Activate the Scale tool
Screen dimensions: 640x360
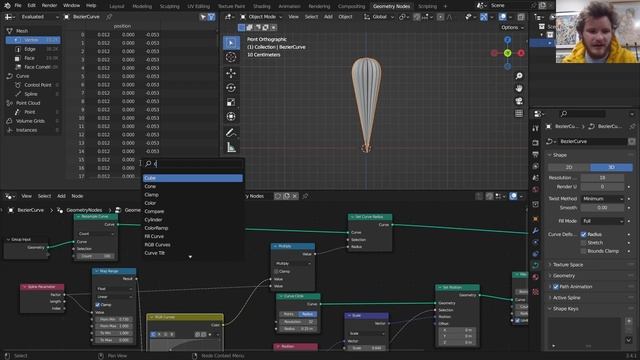coord(231,102)
